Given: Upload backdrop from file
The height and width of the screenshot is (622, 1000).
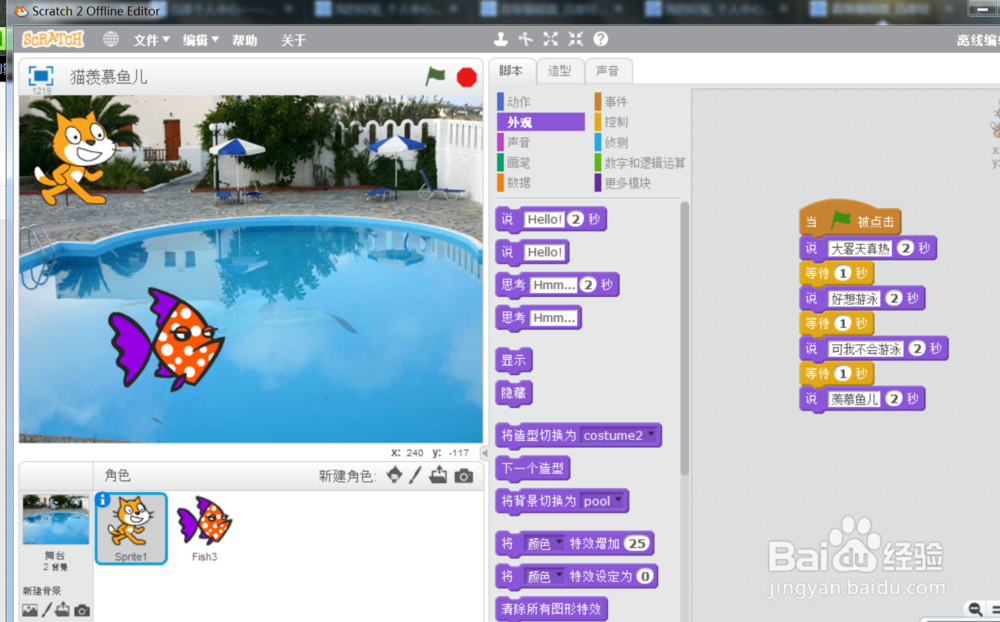Looking at the screenshot, I should click(62, 610).
